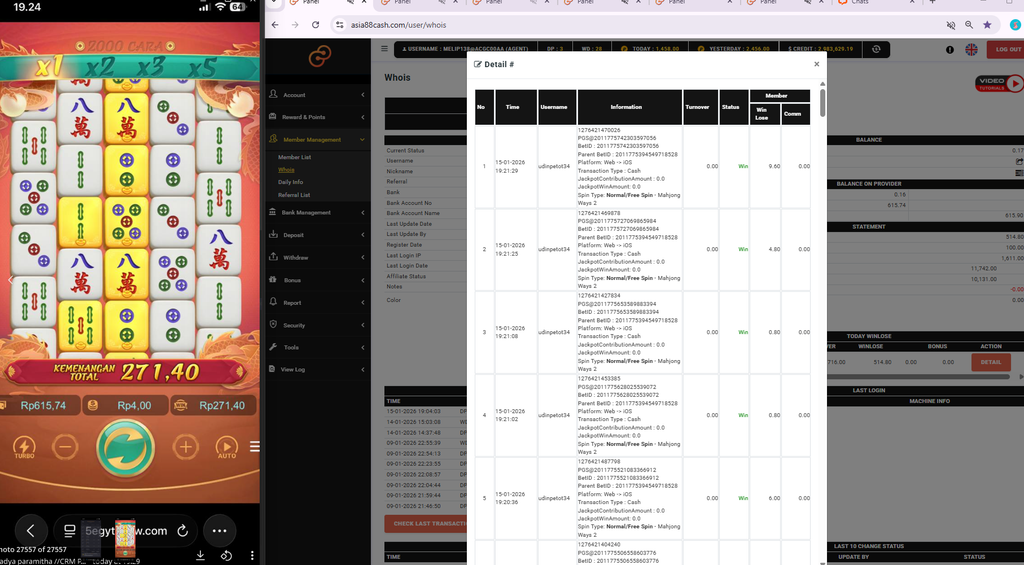1024x565 pixels.
Task: Start Auto spin in the slot game
Action: tap(227, 447)
